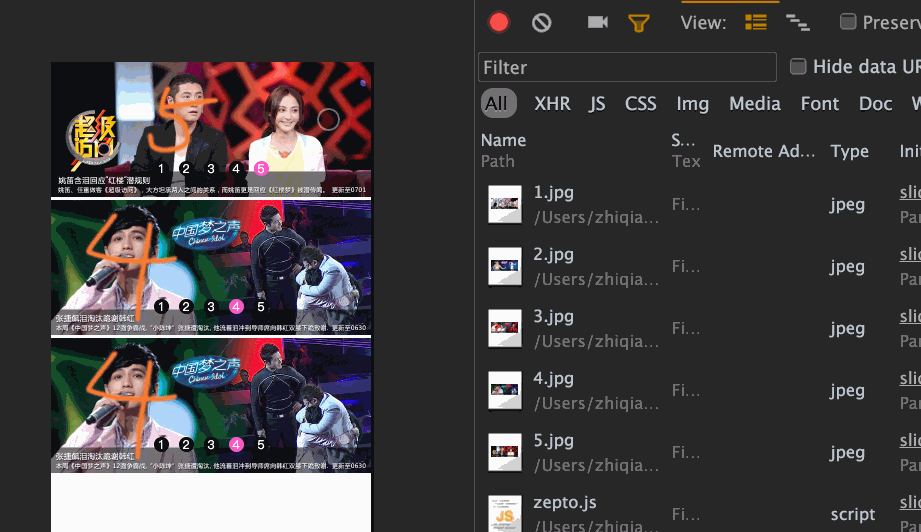Filter requests by JS

[597, 104]
